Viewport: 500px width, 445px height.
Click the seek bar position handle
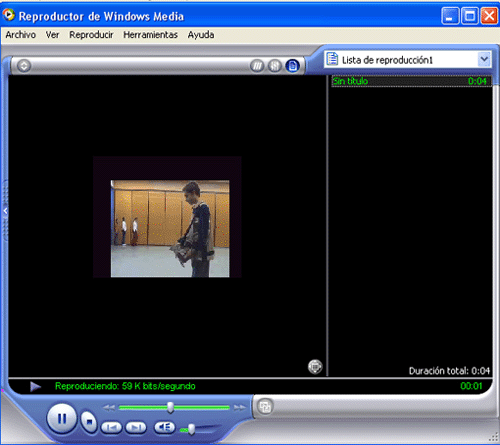click(x=170, y=407)
